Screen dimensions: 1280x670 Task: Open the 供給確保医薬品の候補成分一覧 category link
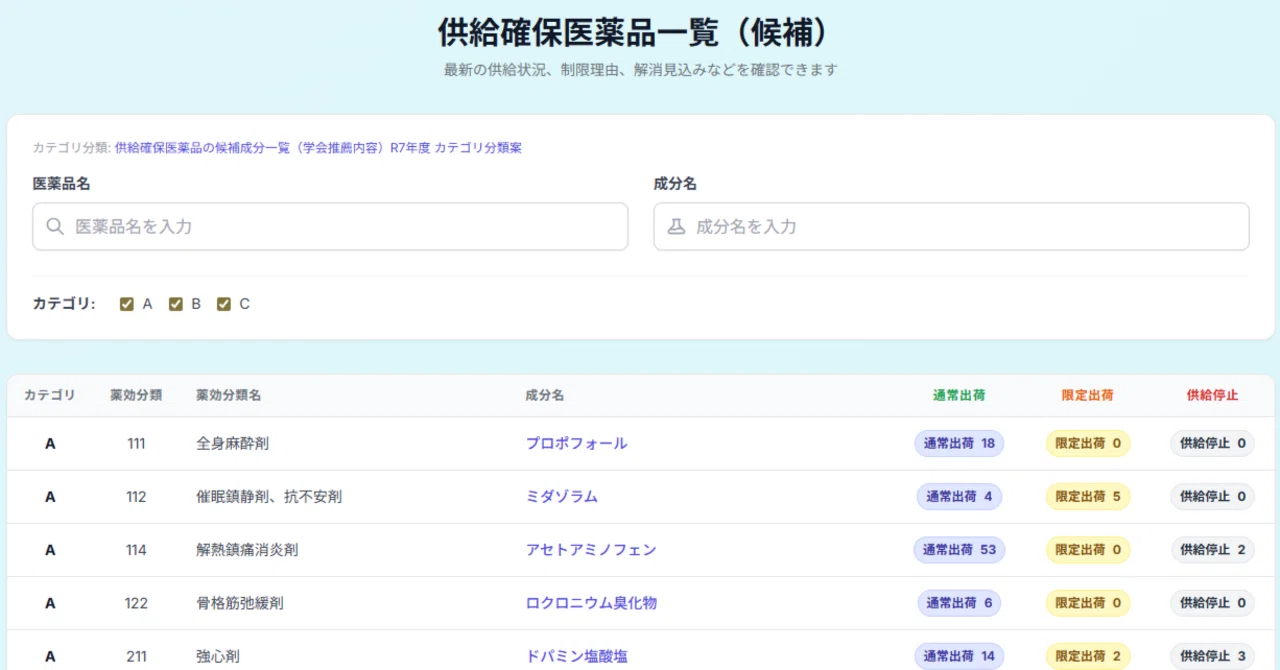coord(318,148)
